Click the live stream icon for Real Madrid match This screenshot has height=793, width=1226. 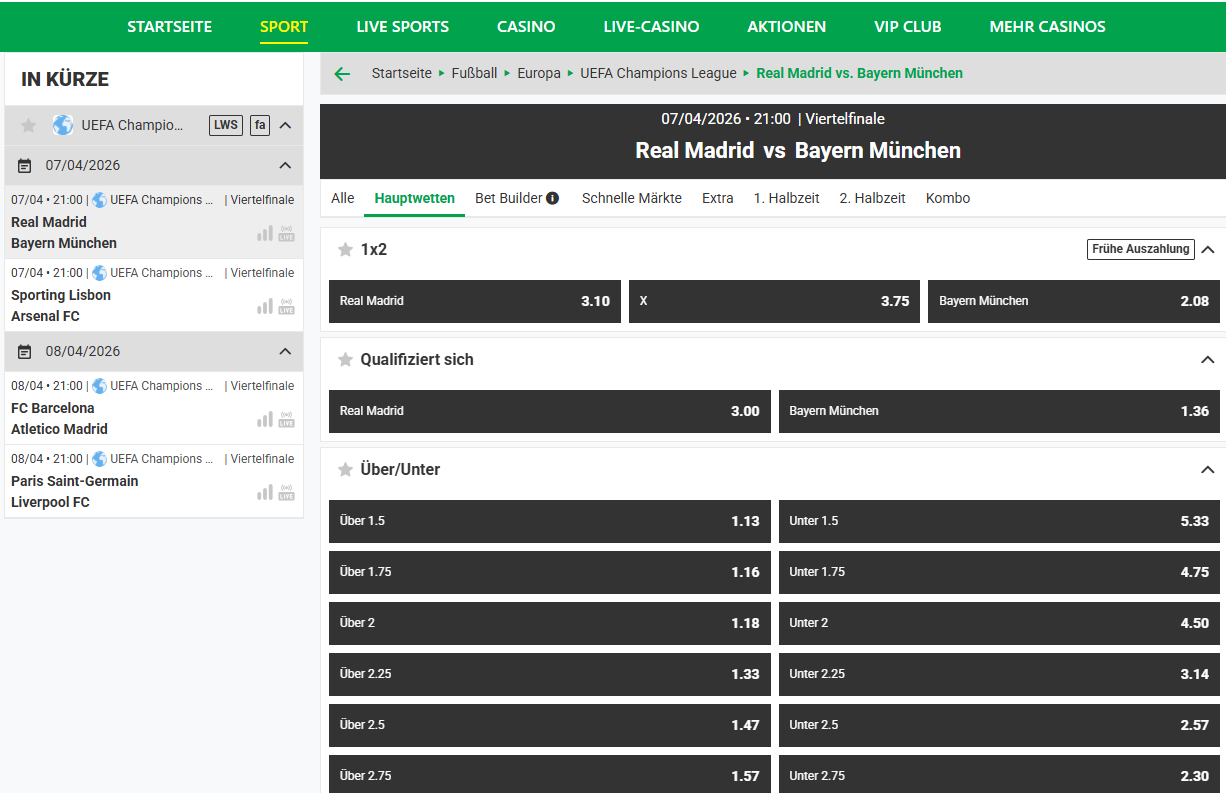click(287, 233)
